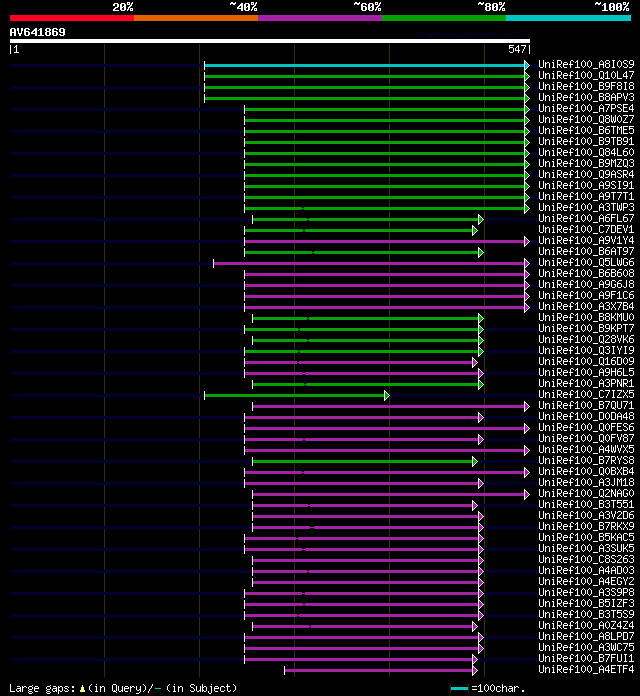This screenshot has height=696, width=640.
Task: Click the UniRef100_A8I0S9 hit label
Action: 586,65
